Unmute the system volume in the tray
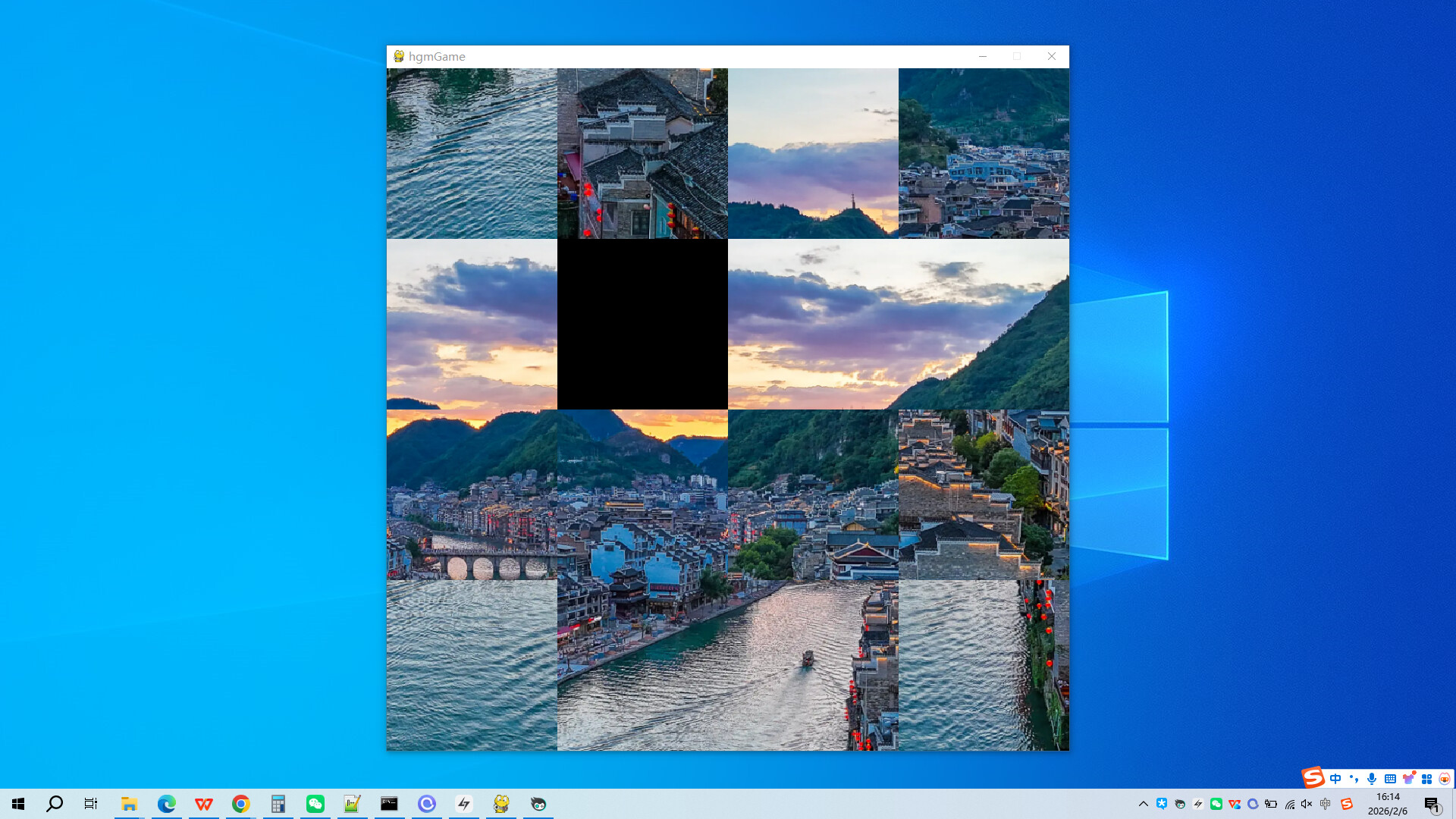This screenshot has width=1456, height=819. point(1307,805)
